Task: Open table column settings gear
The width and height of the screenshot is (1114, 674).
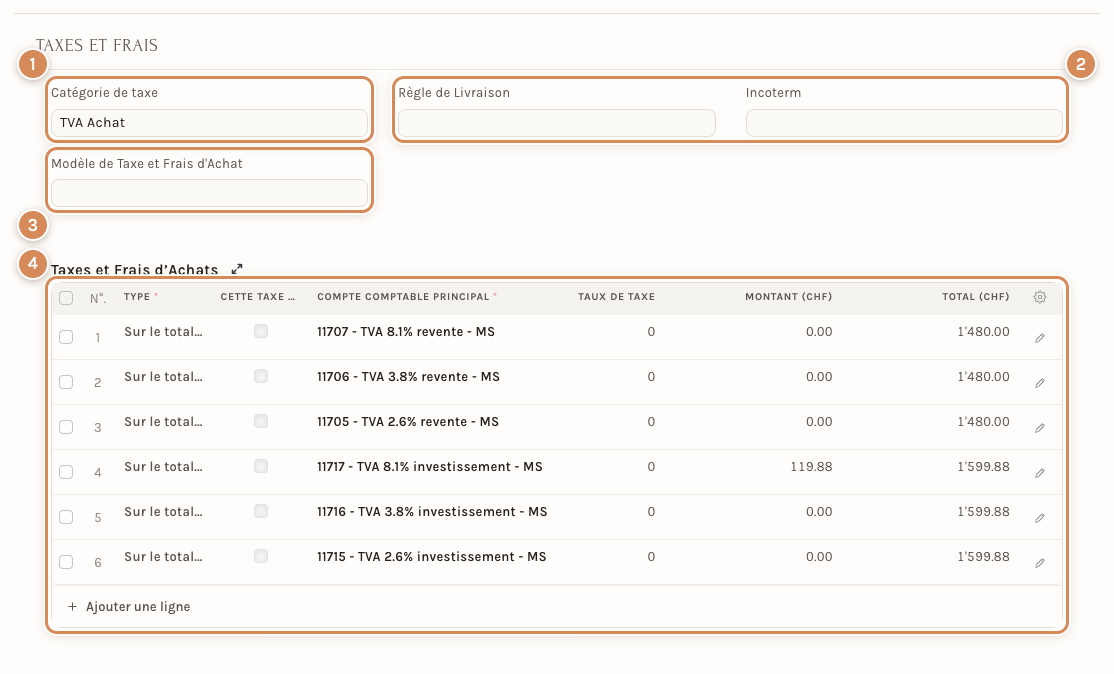Action: coord(1039,297)
